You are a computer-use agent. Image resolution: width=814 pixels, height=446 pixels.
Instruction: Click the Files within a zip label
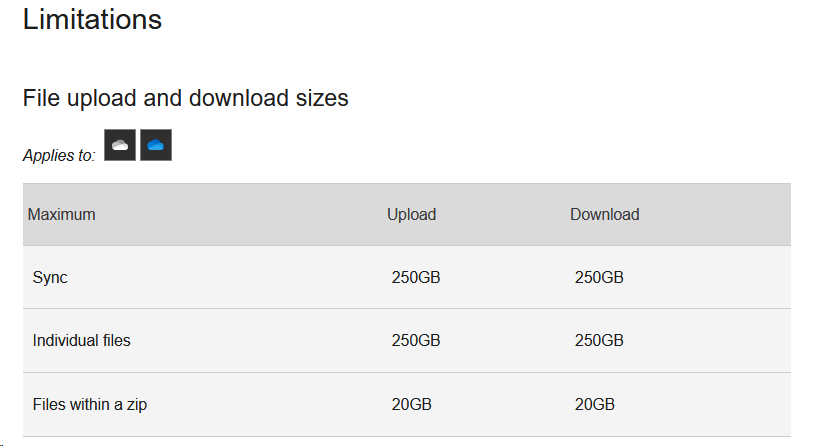coord(90,404)
